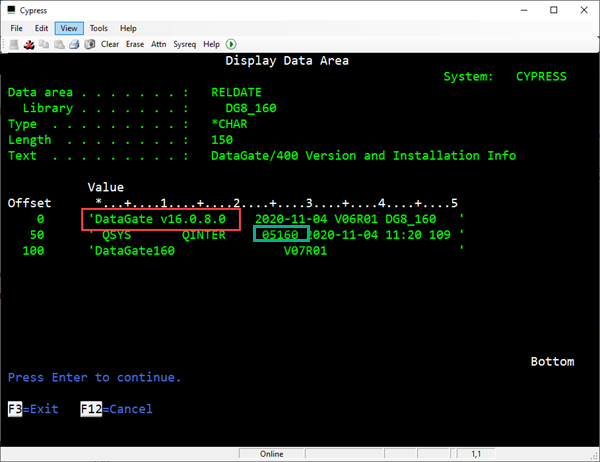Click the offset 100 label

[x=33, y=251]
